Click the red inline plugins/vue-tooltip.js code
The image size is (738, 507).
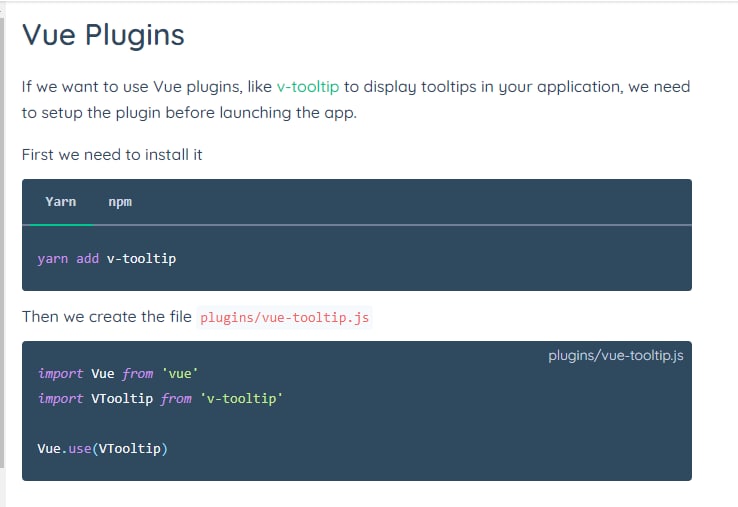284,318
